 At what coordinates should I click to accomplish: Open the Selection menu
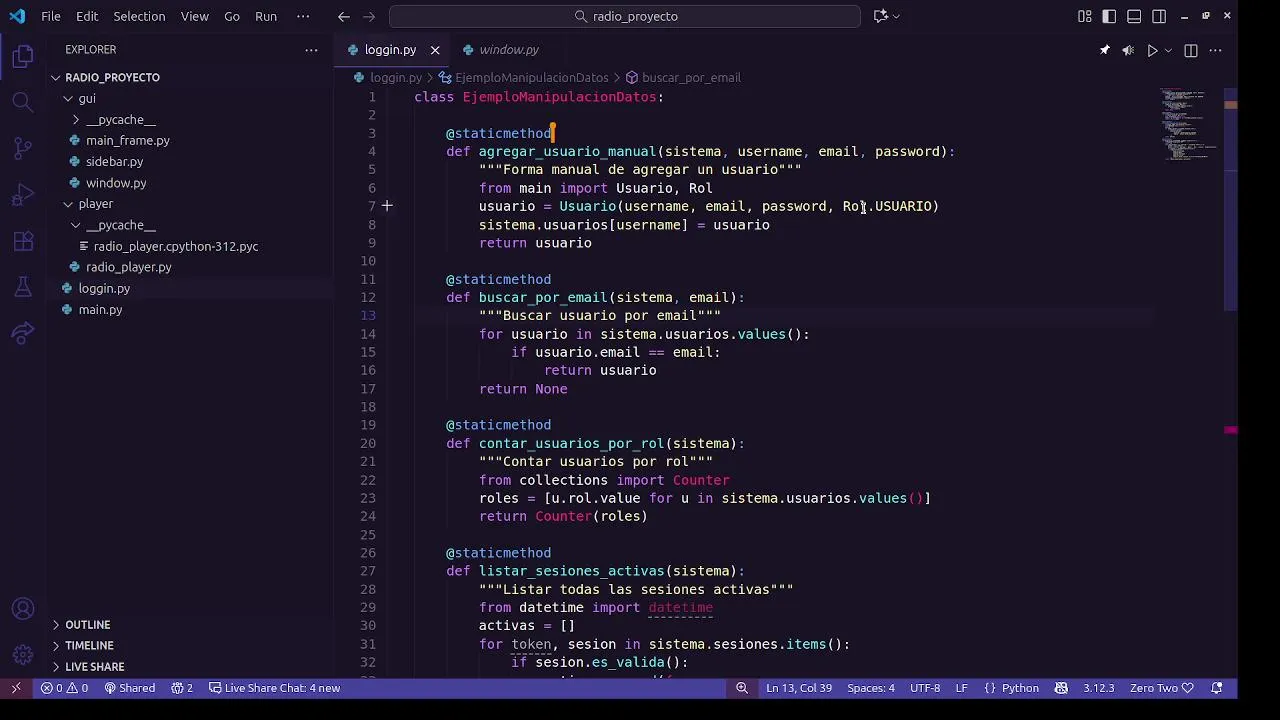(139, 16)
